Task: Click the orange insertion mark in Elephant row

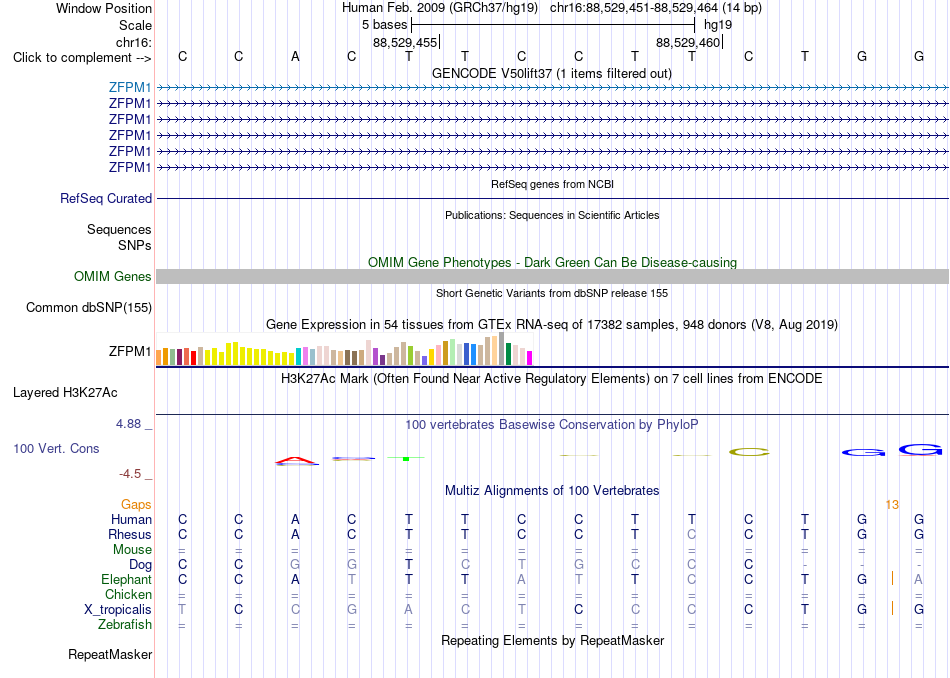Action: coord(892,578)
